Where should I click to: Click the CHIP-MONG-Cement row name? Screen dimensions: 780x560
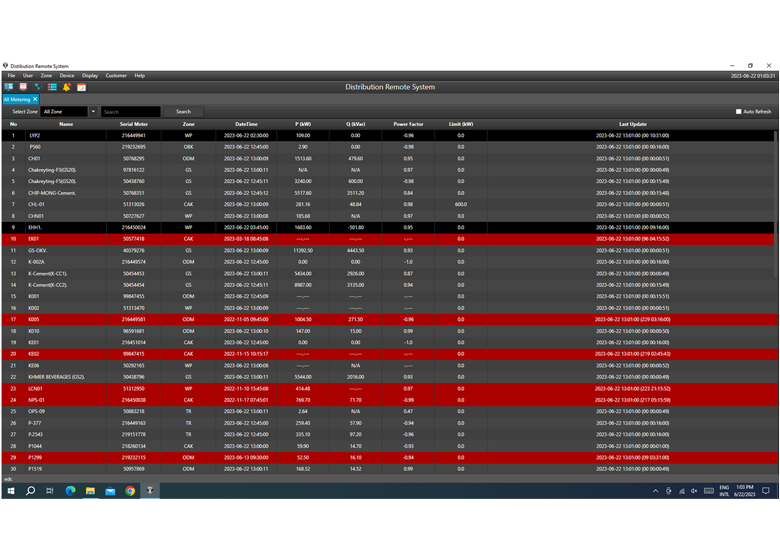coord(52,193)
